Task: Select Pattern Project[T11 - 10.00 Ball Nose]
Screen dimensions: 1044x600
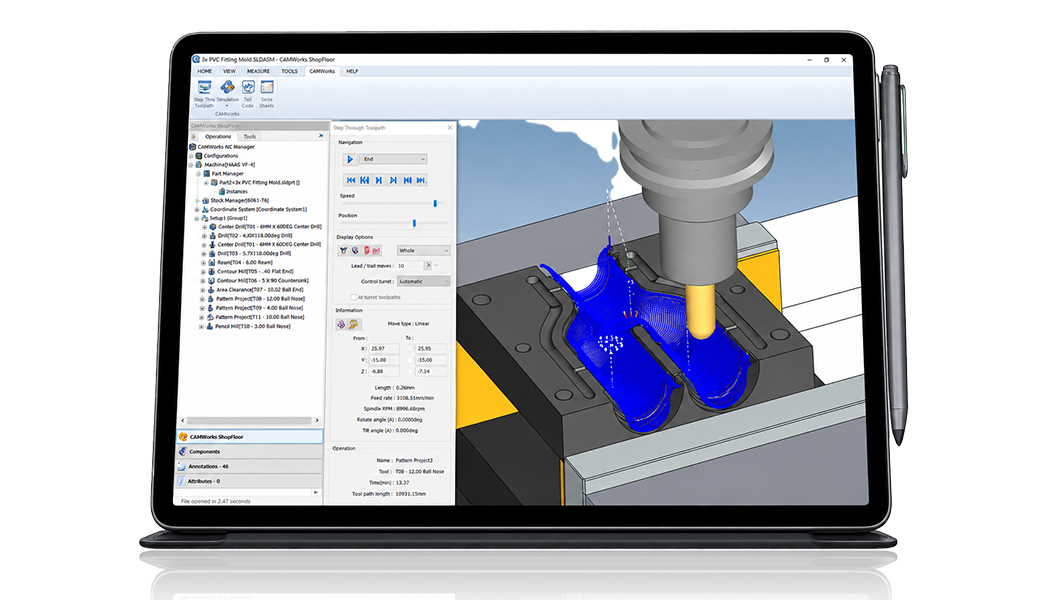Action: [x=259, y=317]
